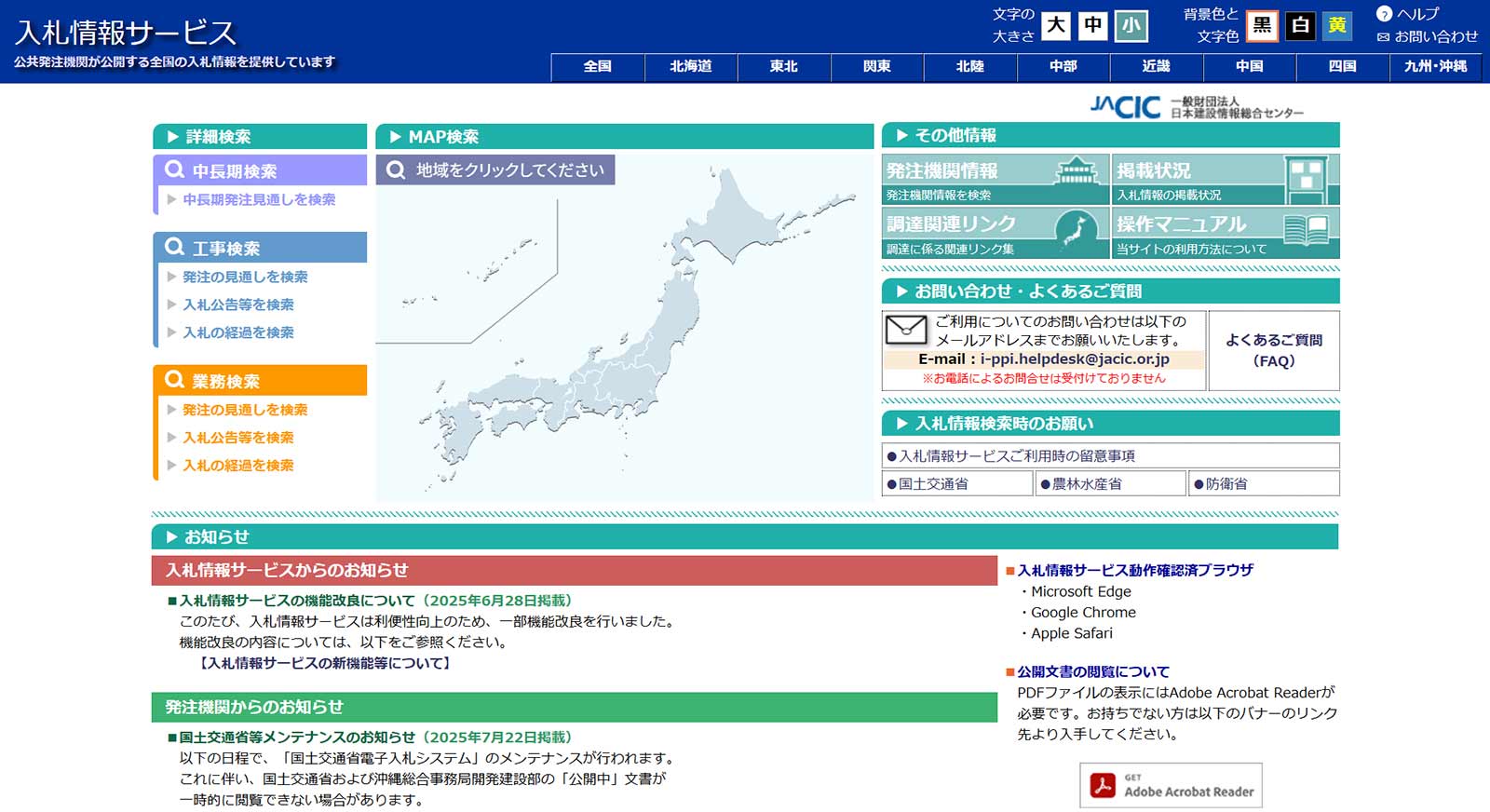Choose yellow 黄 color scheme
The image size is (1490, 812).
pyautogui.click(x=1337, y=25)
